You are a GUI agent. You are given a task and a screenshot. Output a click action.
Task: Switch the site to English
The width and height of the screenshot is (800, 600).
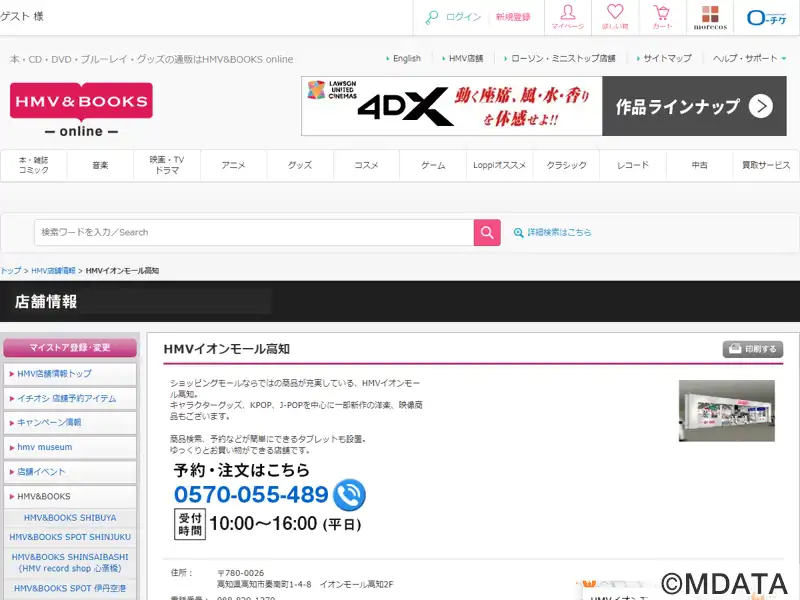click(407, 59)
